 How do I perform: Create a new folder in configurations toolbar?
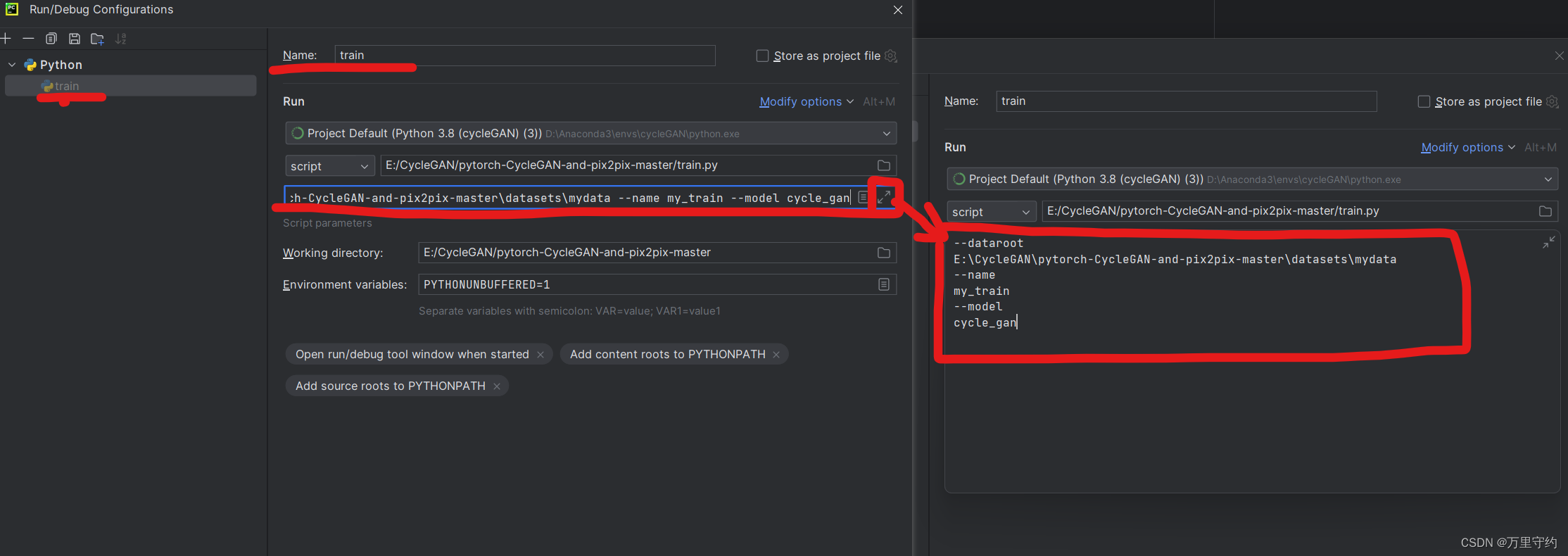point(98,39)
